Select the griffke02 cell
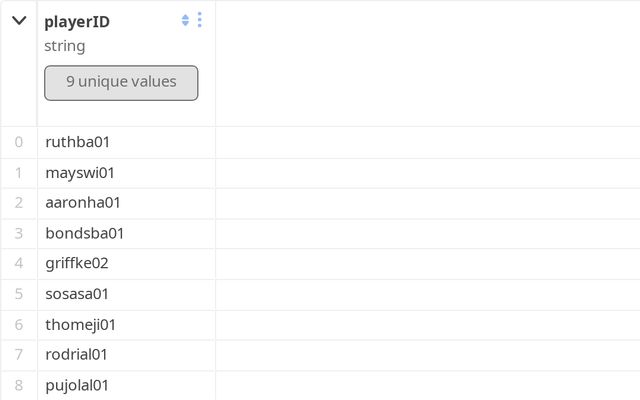 (77, 263)
